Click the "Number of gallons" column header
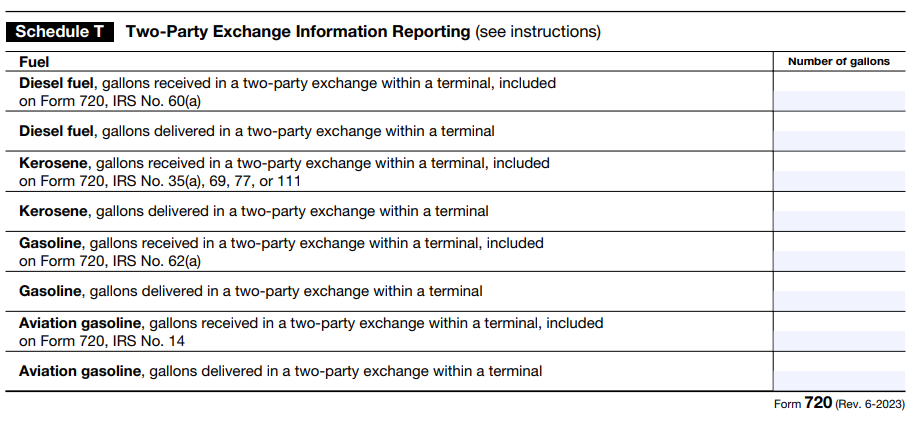The height and width of the screenshot is (427, 922). pyautogui.click(x=838, y=62)
